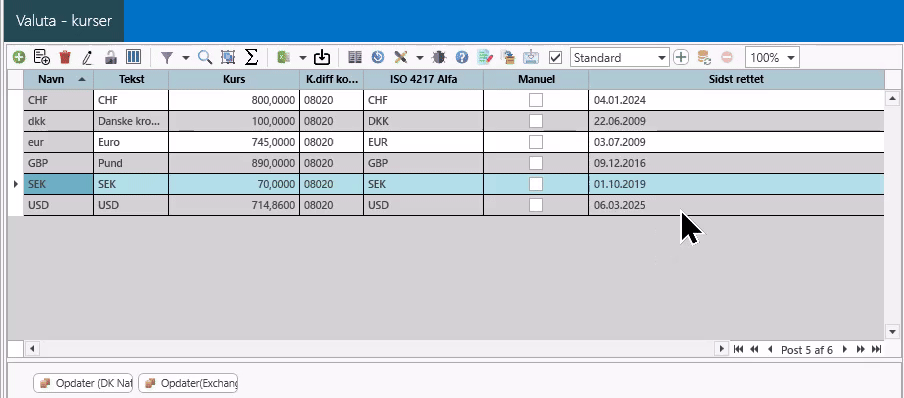Toggle Manuel checkbox in the GBP row
The width and height of the screenshot is (904, 398).
coord(536,163)
